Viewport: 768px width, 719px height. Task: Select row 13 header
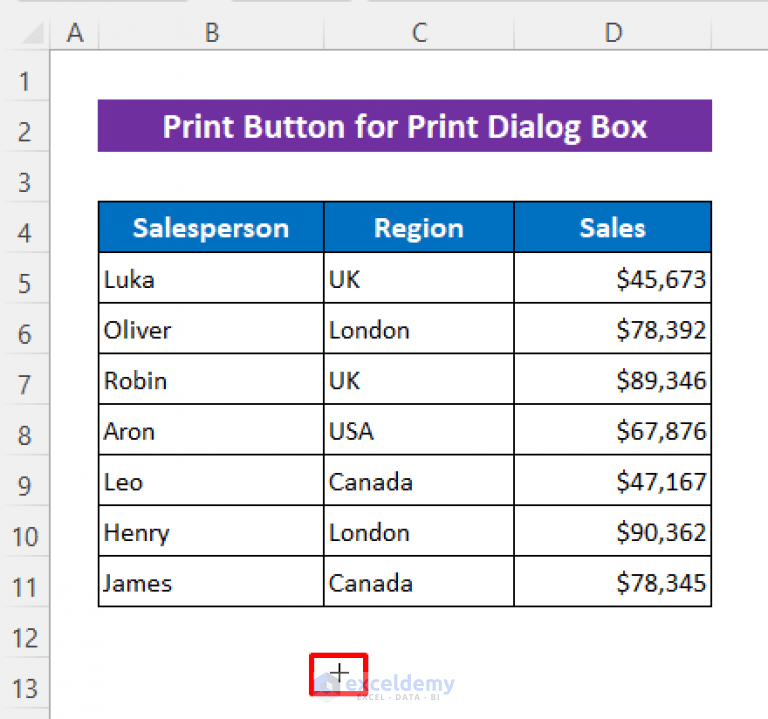click(24, 683)
